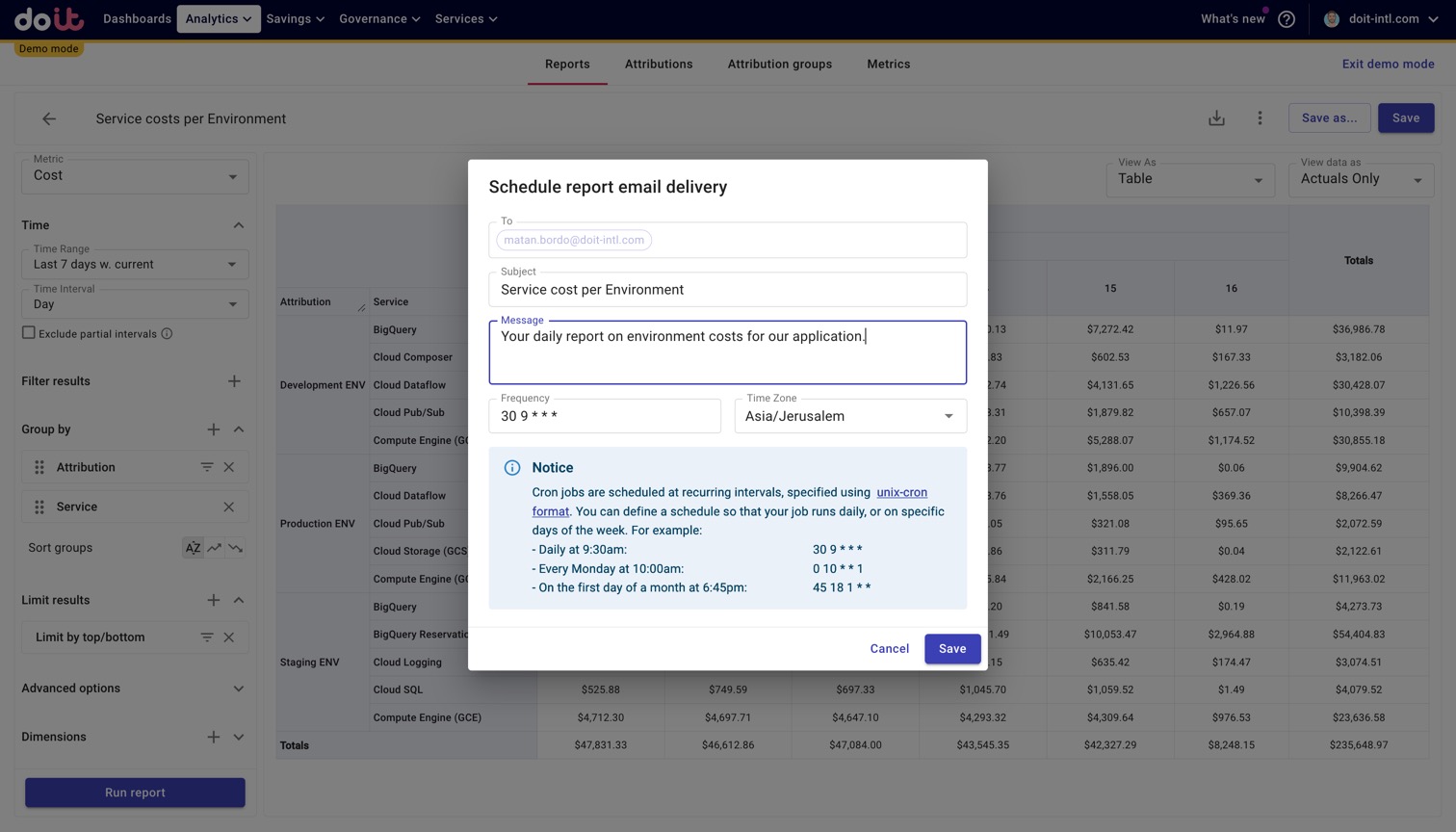Viewport: 1456px width, 832px height.
Task: Open the unix-cron format link
Action: pos(901,492)
